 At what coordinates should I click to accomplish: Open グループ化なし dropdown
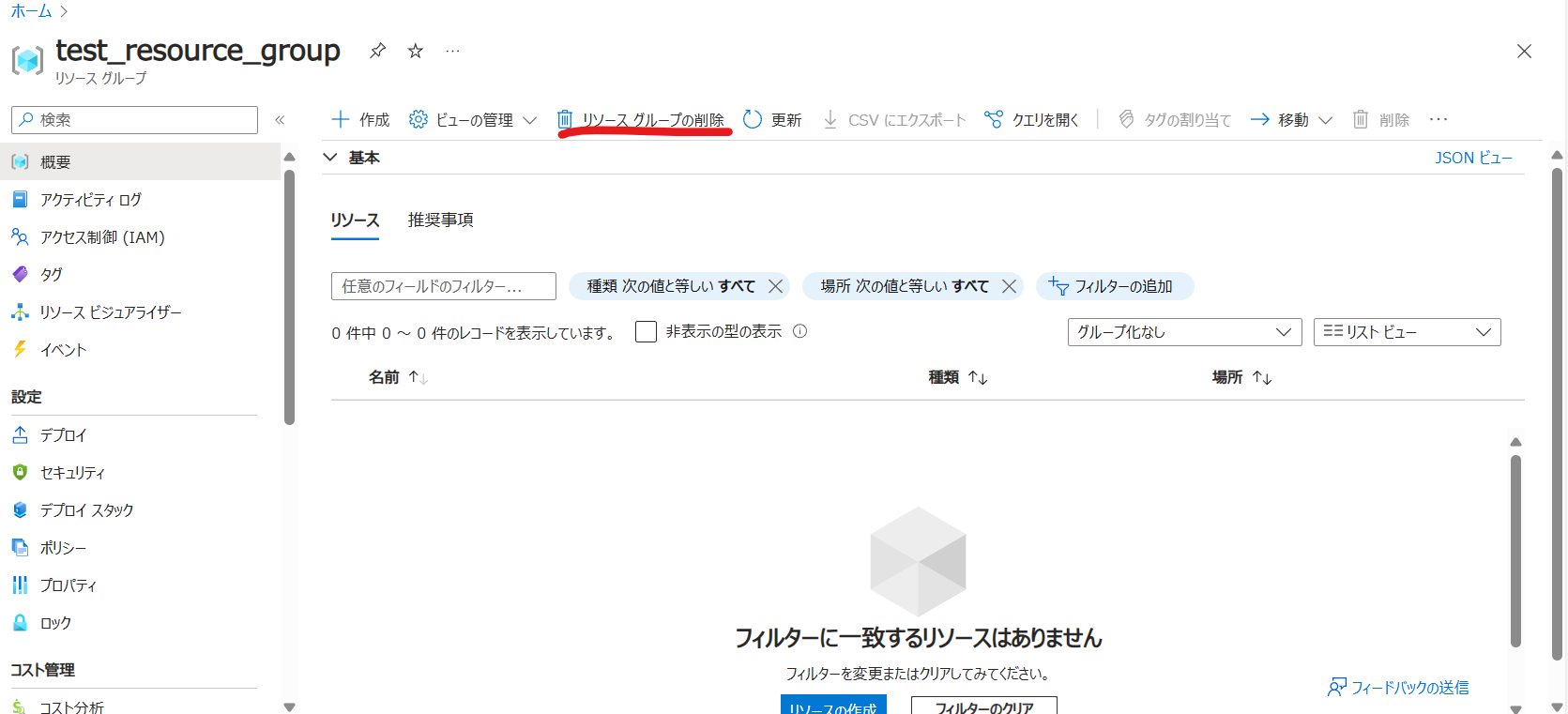(1184, 332)
